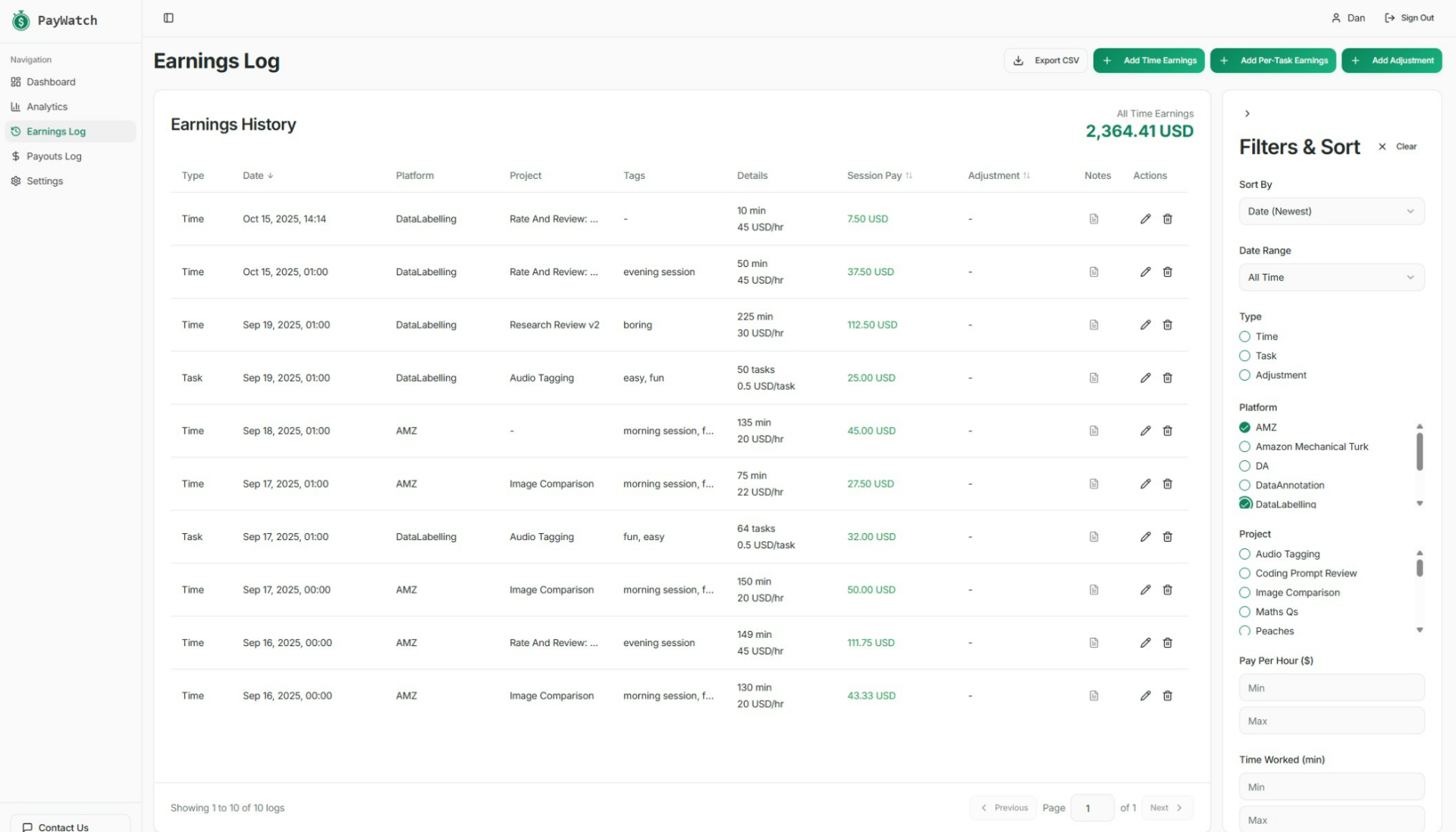
Task: Uncheck the AMZ platform filter
Action: 1244,428
